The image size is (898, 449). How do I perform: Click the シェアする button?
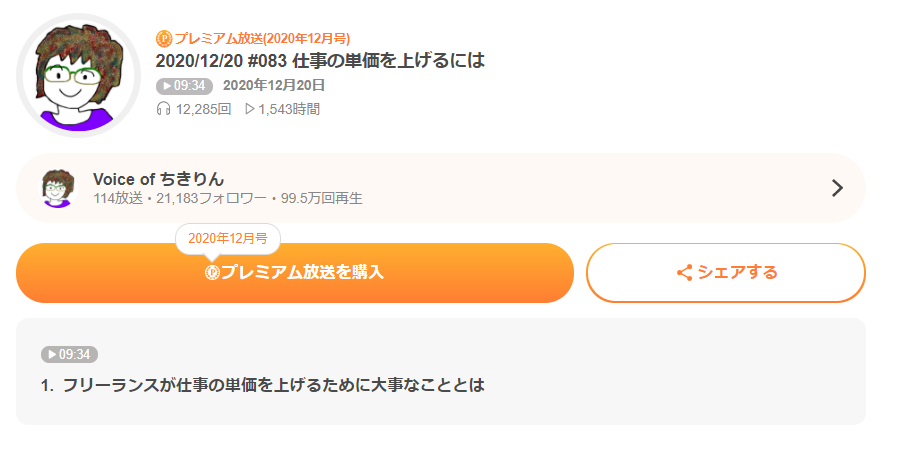(x=726, y=273)
